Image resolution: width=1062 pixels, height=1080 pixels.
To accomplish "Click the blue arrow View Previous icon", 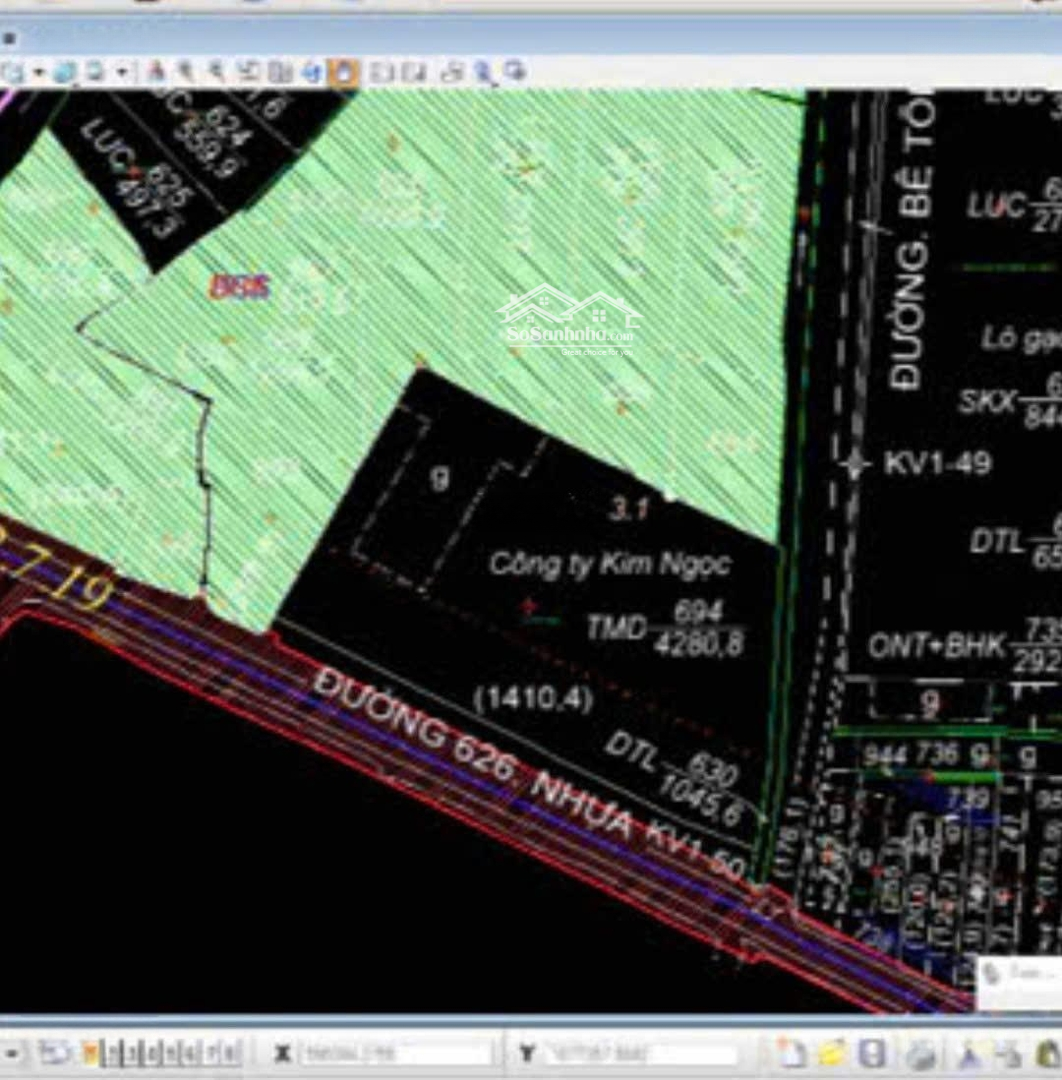I will [311, 72].
